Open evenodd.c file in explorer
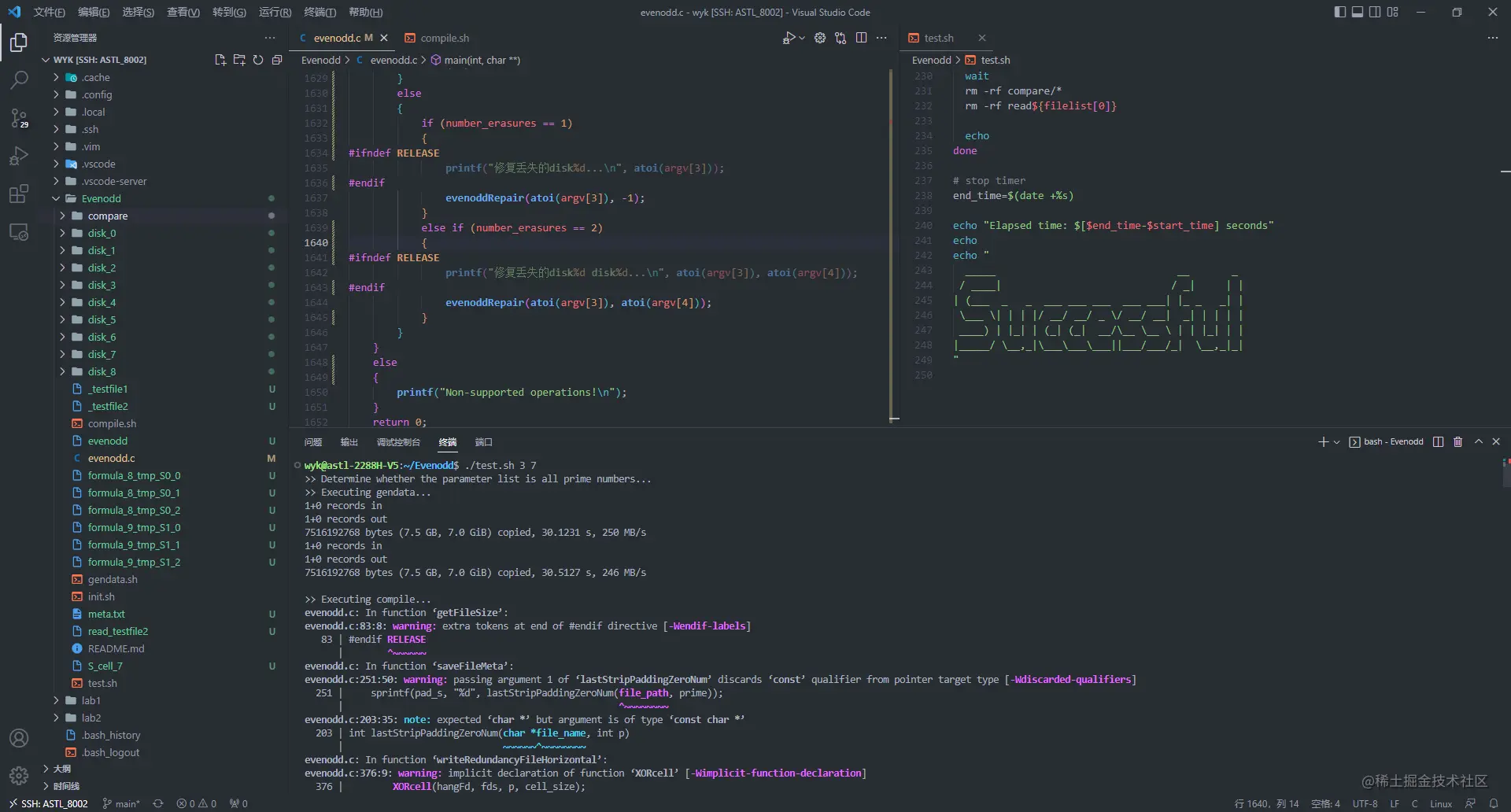 (x=111, y=458)
